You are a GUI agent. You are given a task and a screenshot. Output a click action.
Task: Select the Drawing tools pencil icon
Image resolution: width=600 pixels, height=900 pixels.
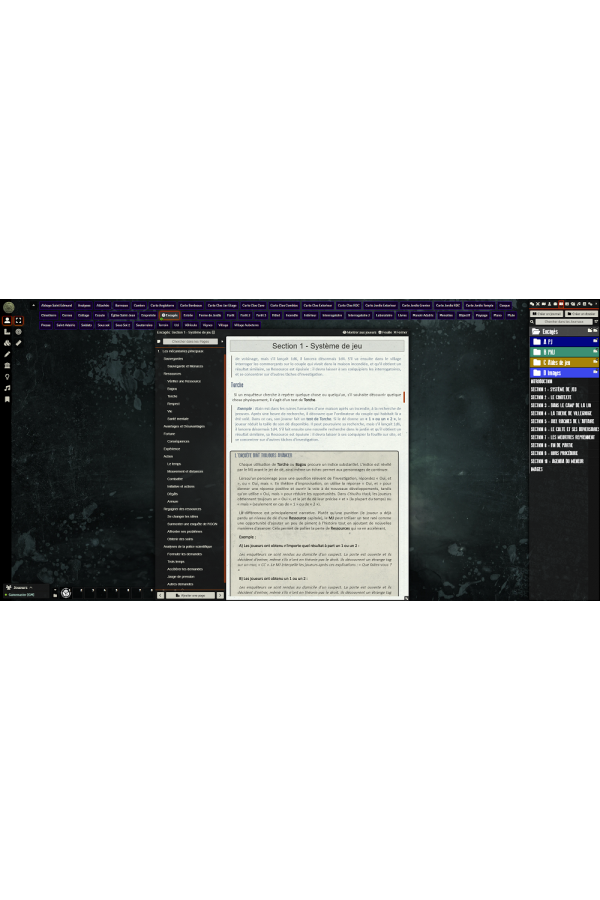click(7, 354)
